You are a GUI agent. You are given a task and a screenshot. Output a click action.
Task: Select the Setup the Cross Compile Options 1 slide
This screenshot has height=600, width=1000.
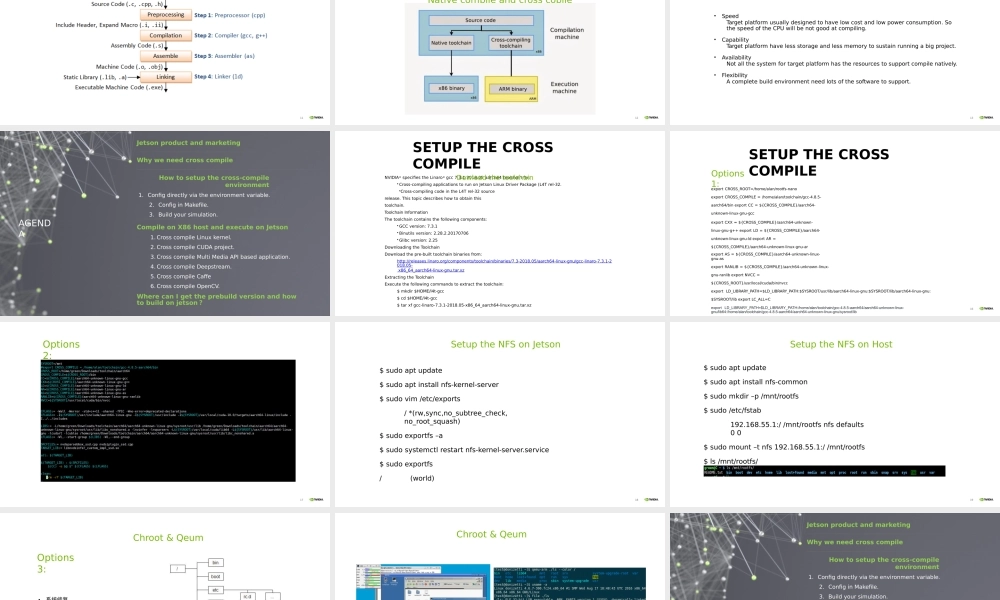[x=835, y=223]
